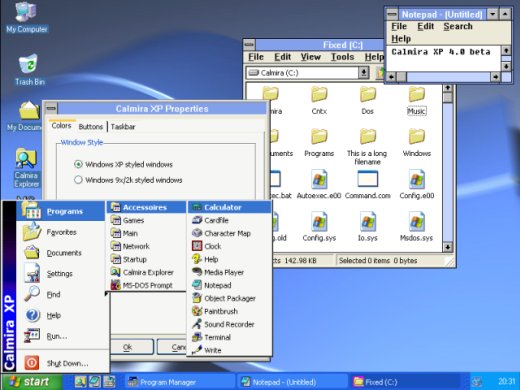
Task: Launch Notepad from Accessories submenu
Action: (230, 285)
